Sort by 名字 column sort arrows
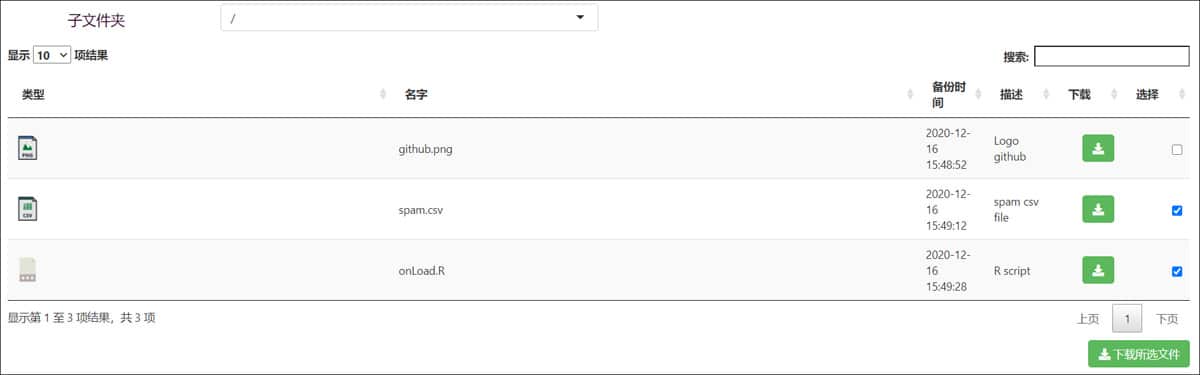Viewport: 1200px width, 375px height. (x=909, y=95)
